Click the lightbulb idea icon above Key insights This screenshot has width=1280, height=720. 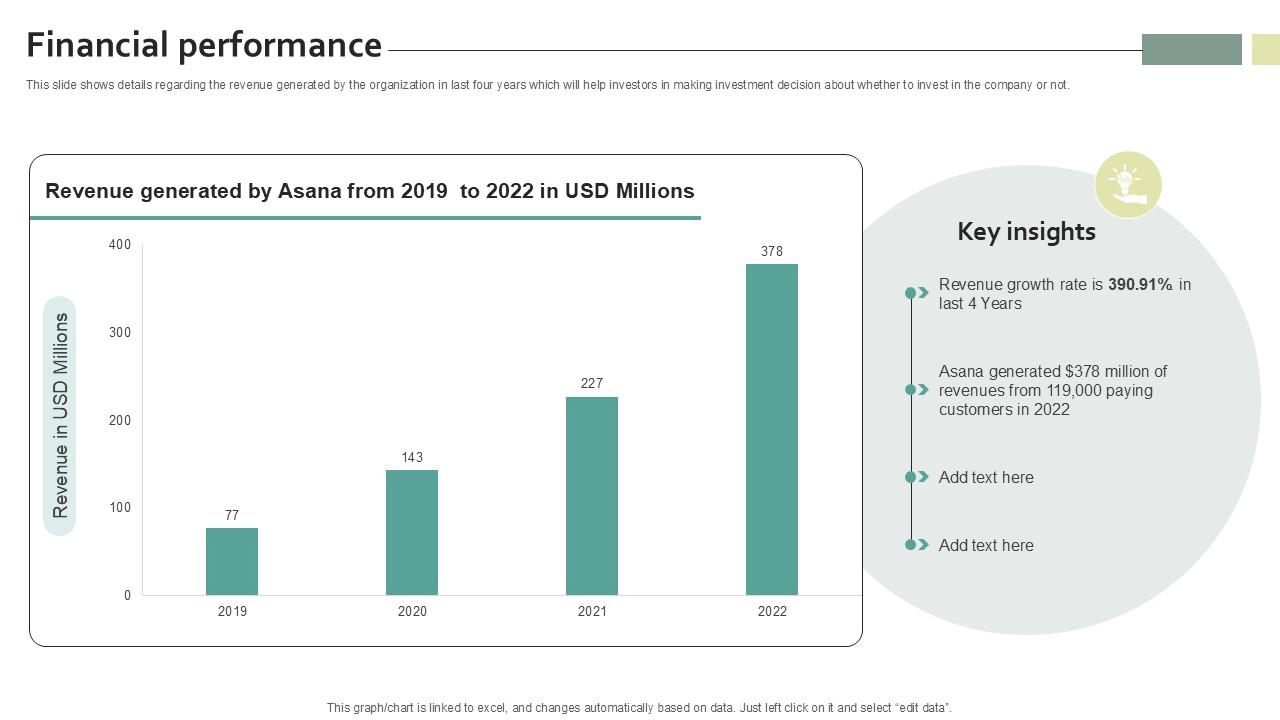pyautogui.click(x=1128, y=185)
